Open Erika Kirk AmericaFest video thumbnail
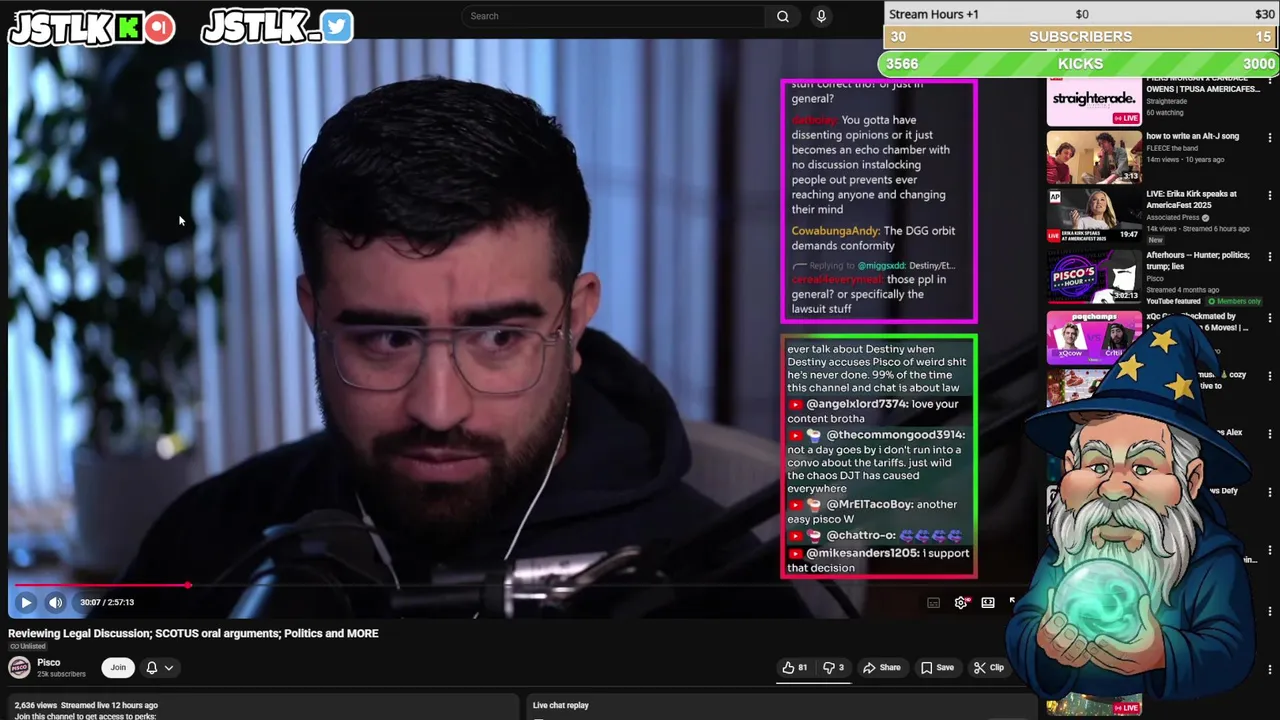The width and height of the screenshot is (1280, 720). [x=1094, y=217]
